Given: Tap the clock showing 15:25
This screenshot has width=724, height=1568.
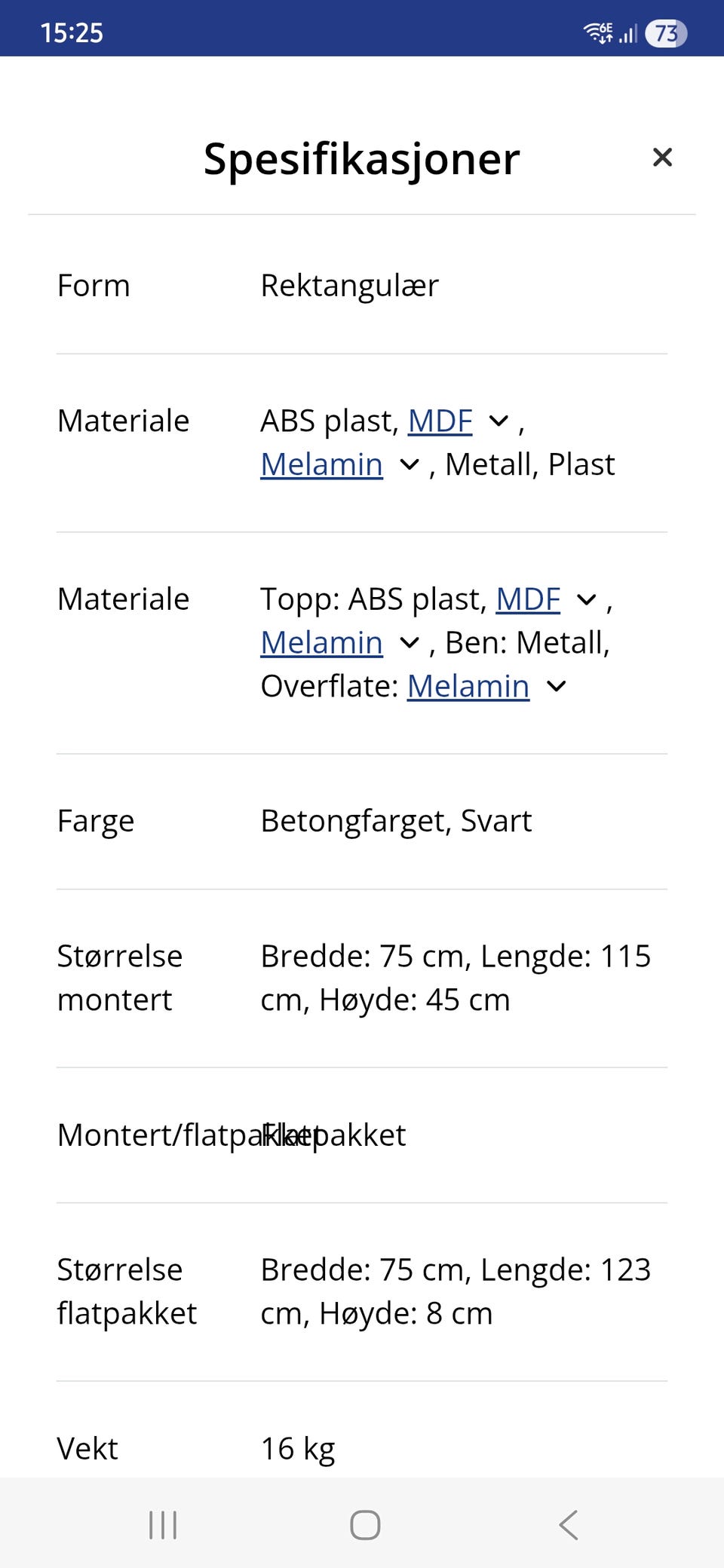Looking at the screenshot, I should coord(74,32).
